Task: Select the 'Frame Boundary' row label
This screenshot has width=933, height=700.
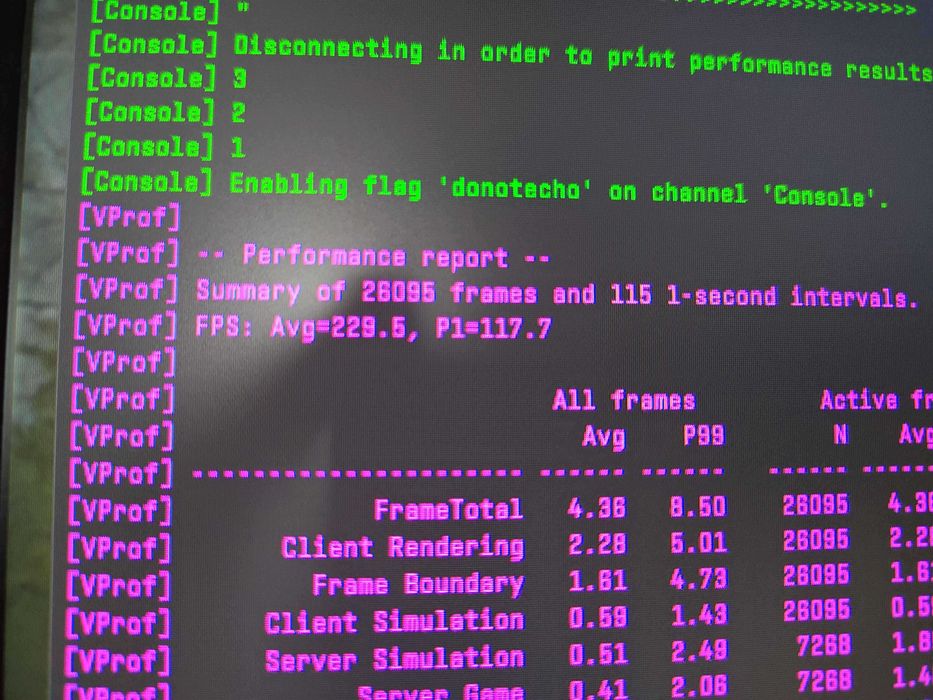Action: coord(418,585)
